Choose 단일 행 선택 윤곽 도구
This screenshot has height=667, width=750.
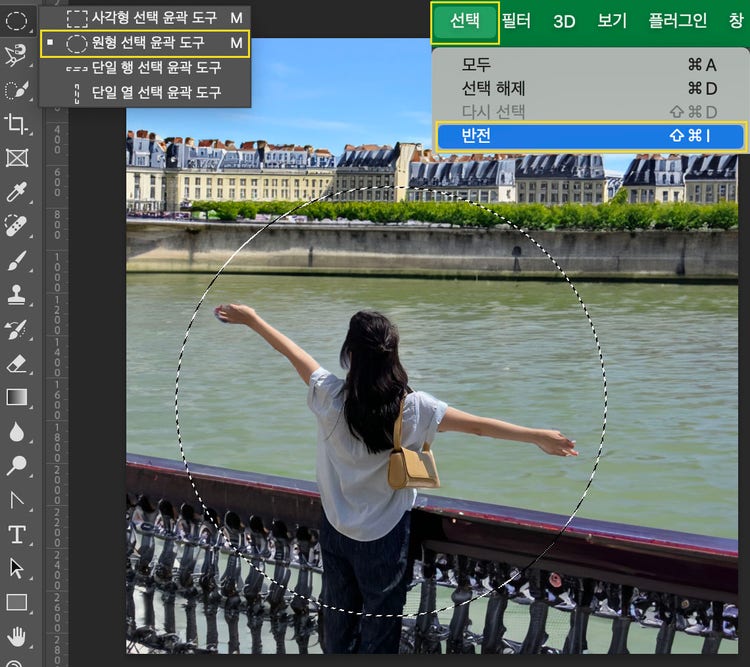click(x=145, y=68)
